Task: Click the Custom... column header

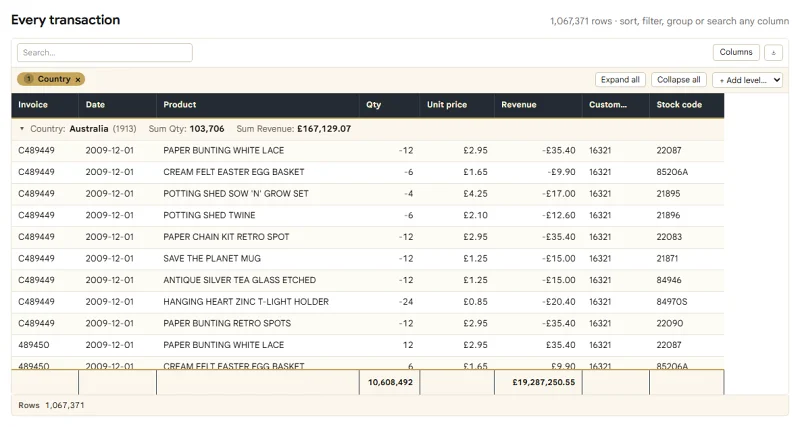Action: (x=616, y=105)
